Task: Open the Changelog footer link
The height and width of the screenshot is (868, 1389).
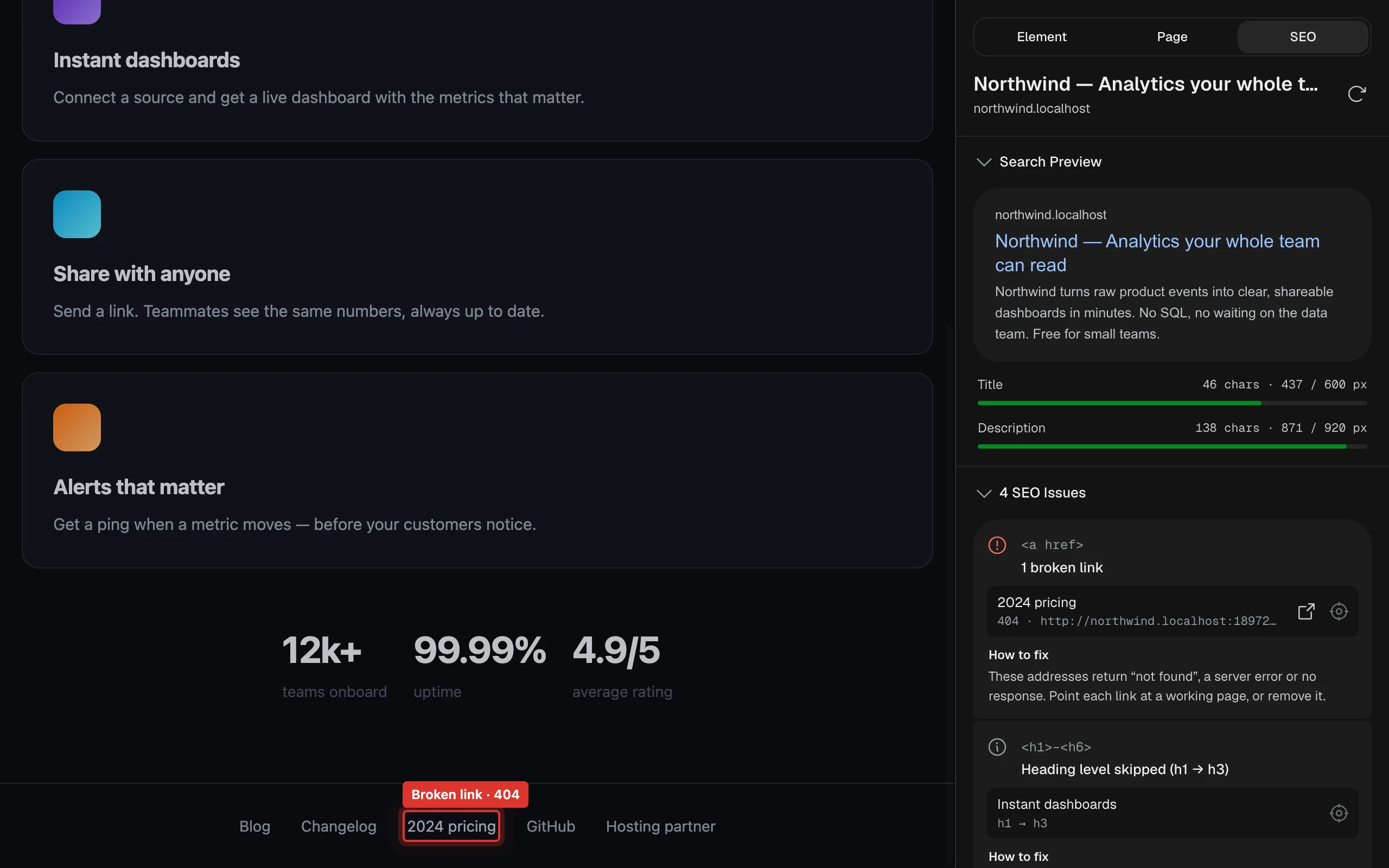Action: tap(339, 826)
